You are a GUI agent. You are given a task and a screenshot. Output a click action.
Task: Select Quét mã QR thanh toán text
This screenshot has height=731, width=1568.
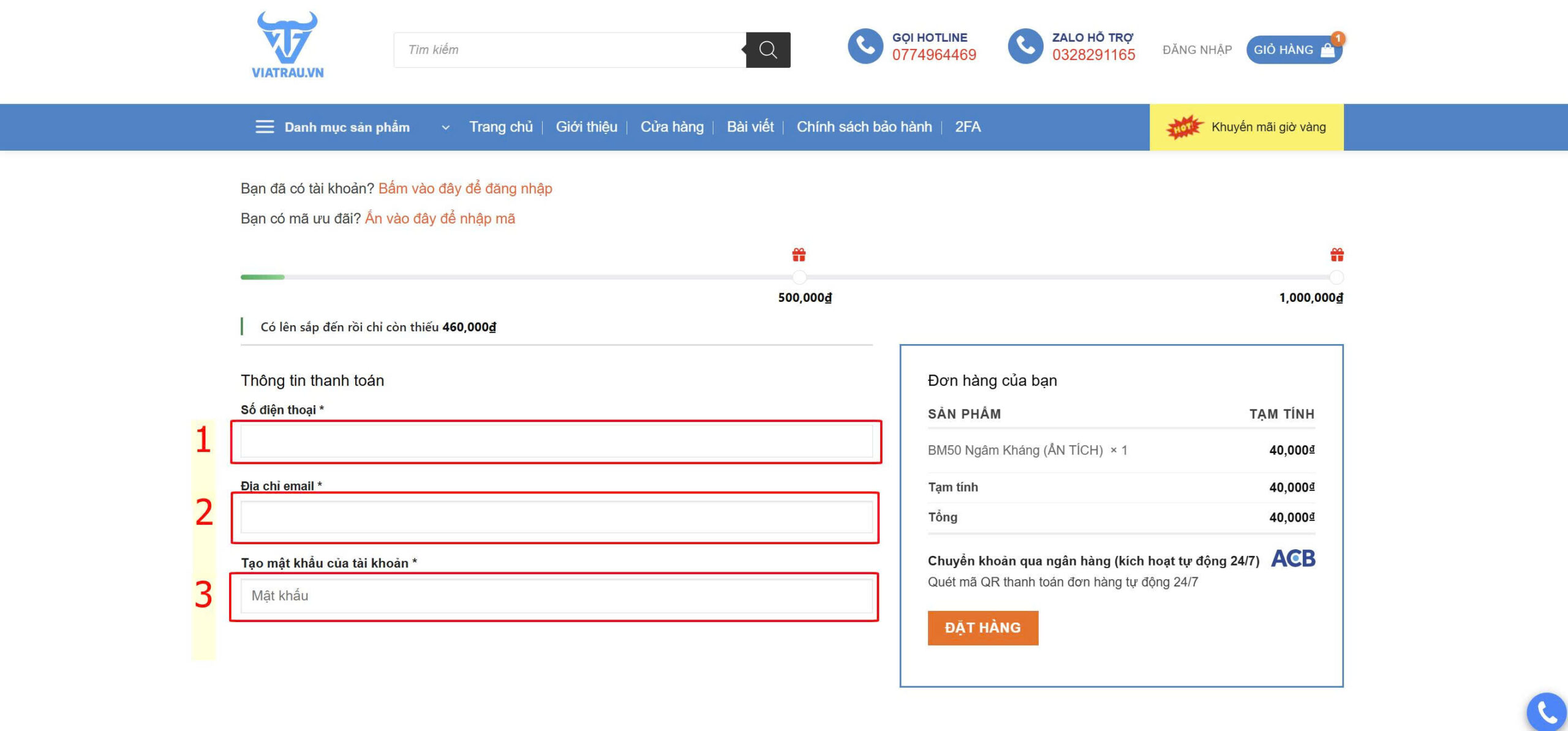(x=1063, y=582)
